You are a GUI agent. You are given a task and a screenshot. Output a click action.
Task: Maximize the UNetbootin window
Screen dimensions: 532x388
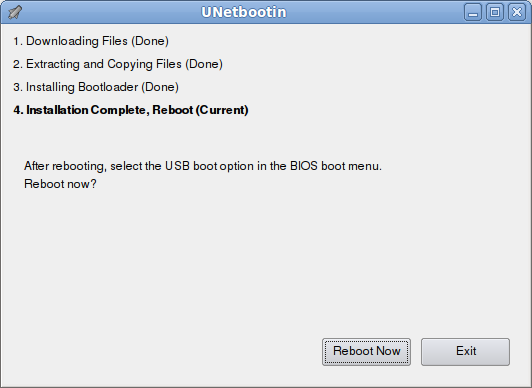coord(495,13)
